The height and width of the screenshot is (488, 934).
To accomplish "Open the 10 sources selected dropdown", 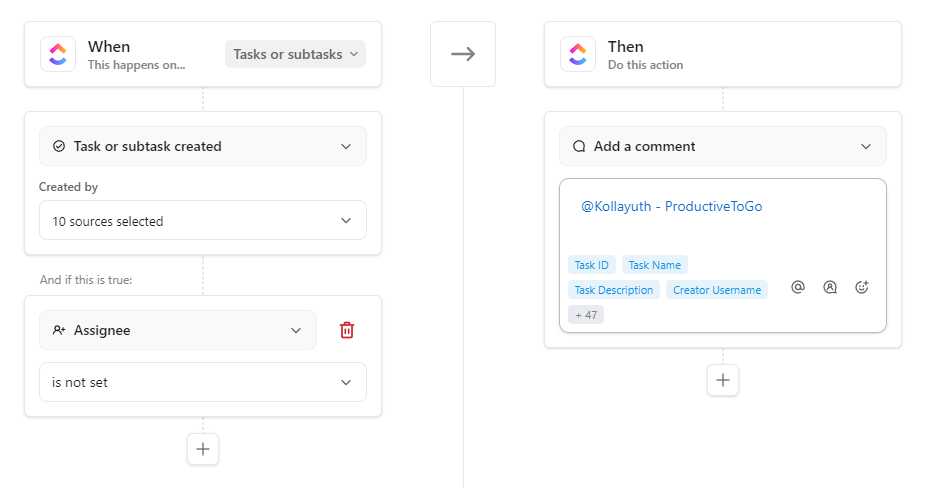I will [203, 220].
